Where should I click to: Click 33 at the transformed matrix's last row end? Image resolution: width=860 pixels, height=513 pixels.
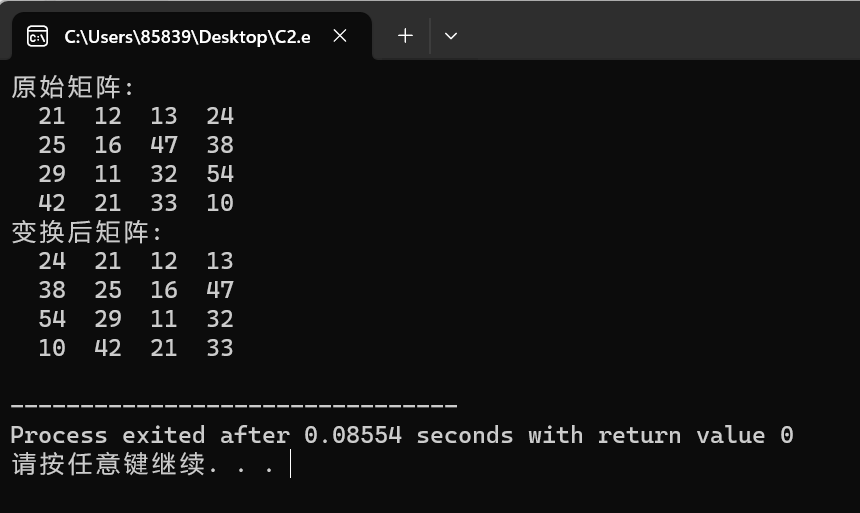tap(220, 348)
